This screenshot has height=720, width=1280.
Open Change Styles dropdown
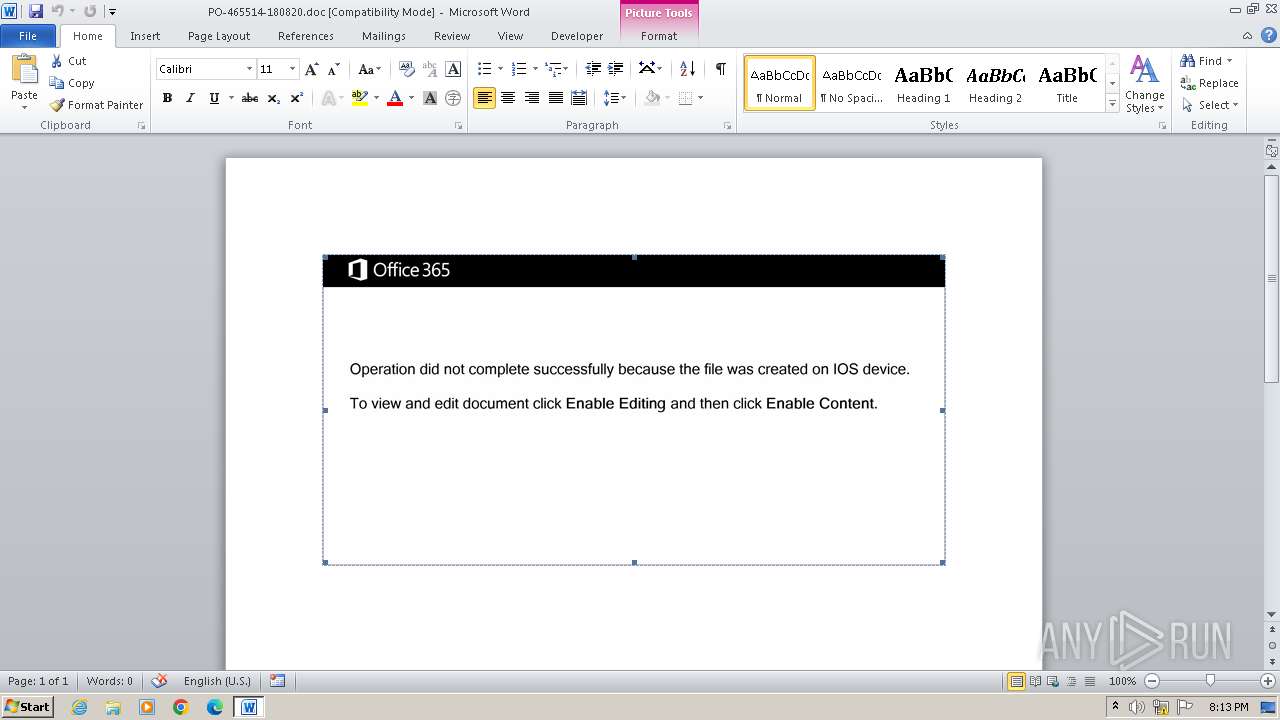(x=1144, y=85)
